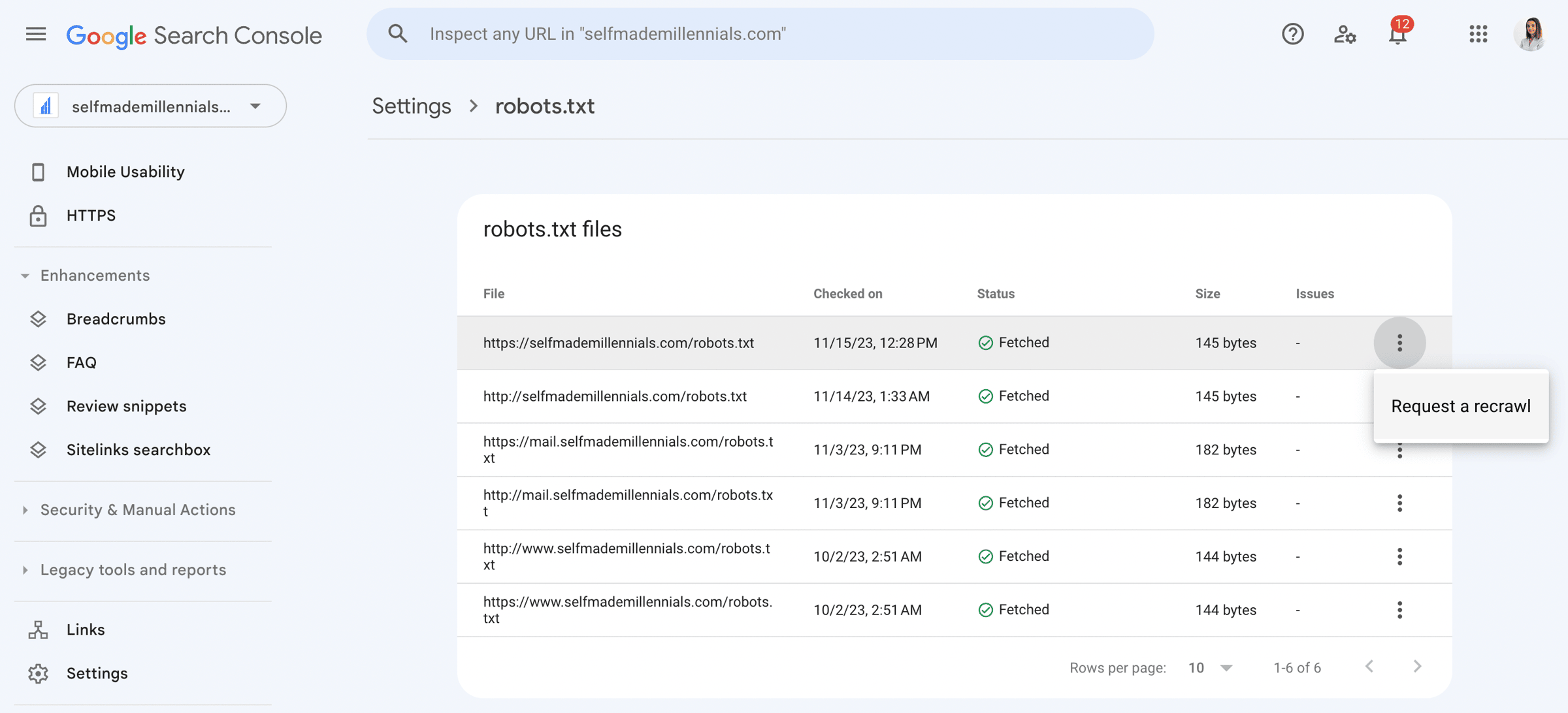Viewport: 1568px width, 713px height.
Task: Open the account profile avatar
Action: pyautogui.click(x=1531, y=34)
